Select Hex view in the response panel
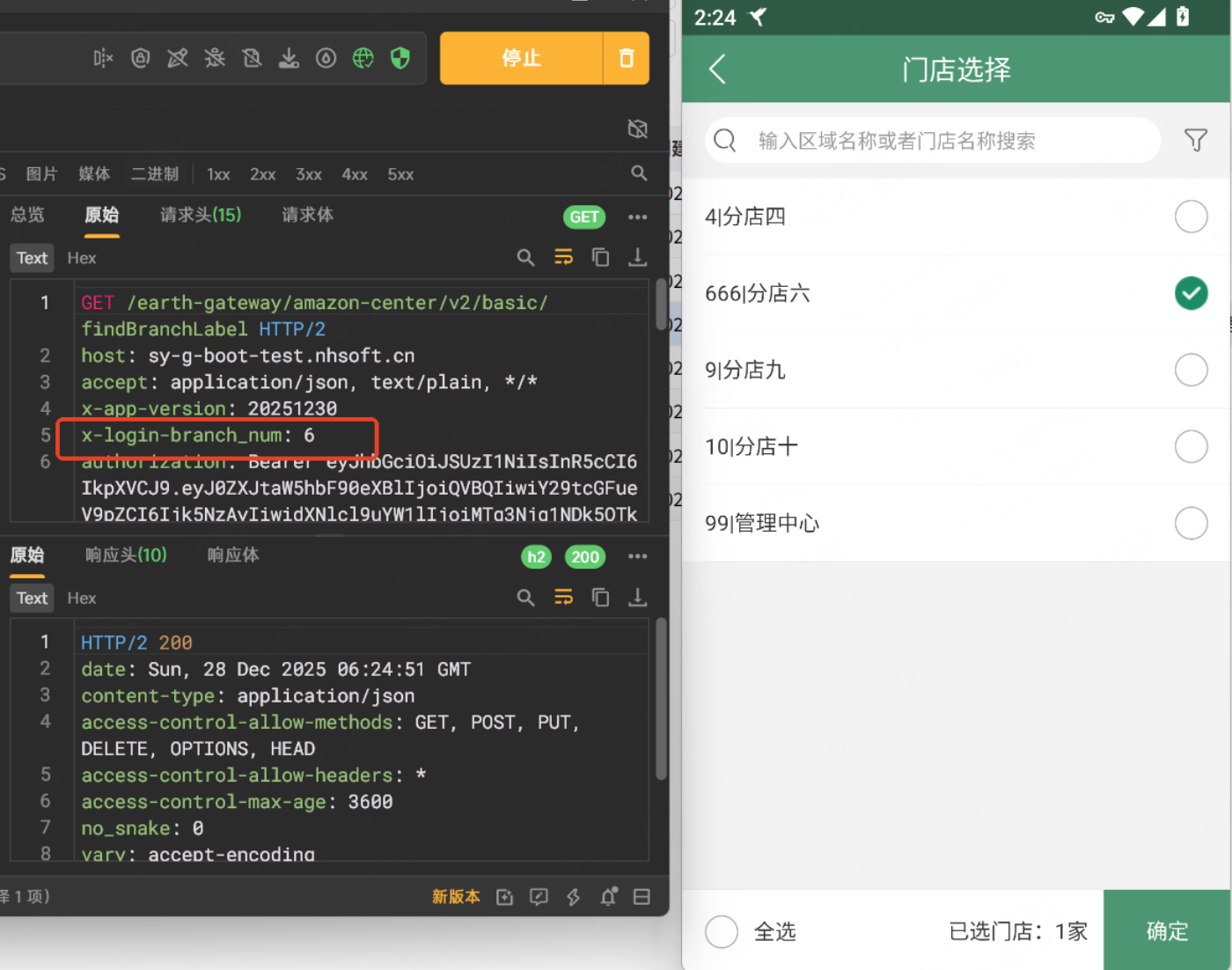 (x=82, y=599)
